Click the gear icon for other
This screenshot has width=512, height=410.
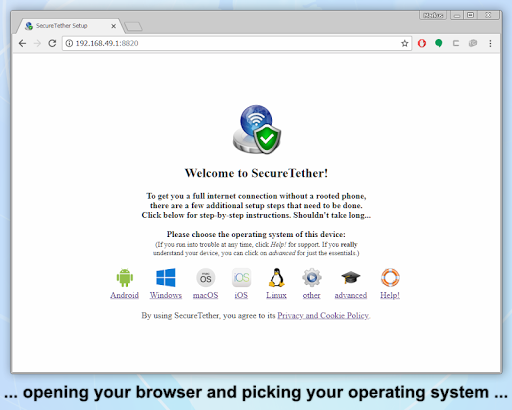tap(312, 278)
